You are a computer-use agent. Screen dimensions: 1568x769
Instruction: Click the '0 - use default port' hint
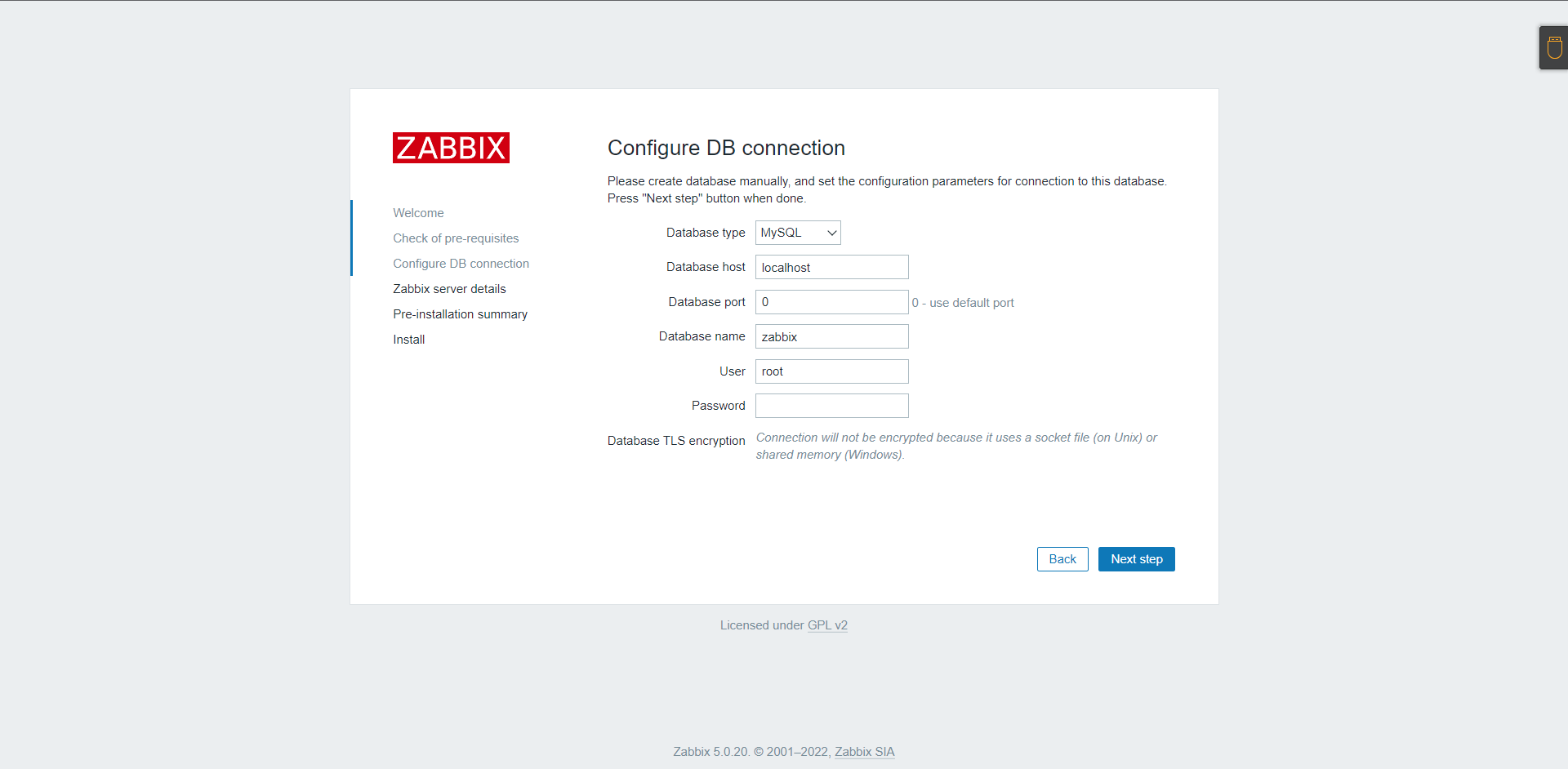click(963, 303)
